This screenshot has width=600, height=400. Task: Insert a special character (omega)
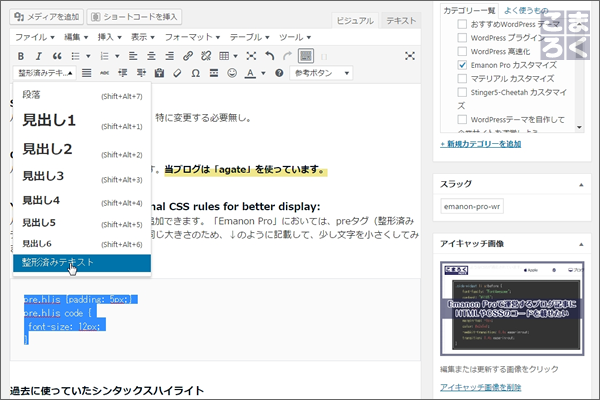(x=196, y=73)
